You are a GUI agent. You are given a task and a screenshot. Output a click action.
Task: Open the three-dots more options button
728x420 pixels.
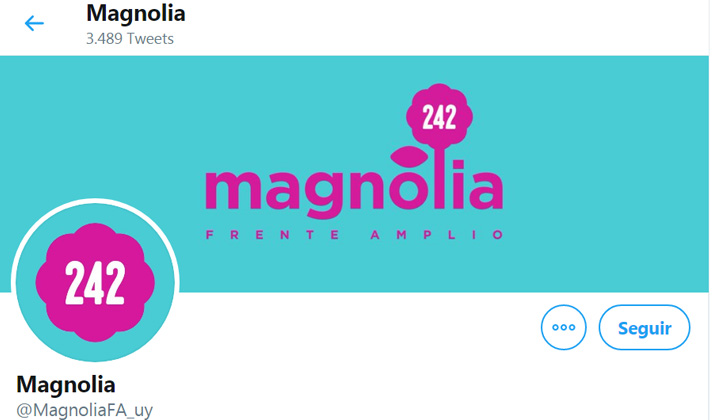coord(563,327)
